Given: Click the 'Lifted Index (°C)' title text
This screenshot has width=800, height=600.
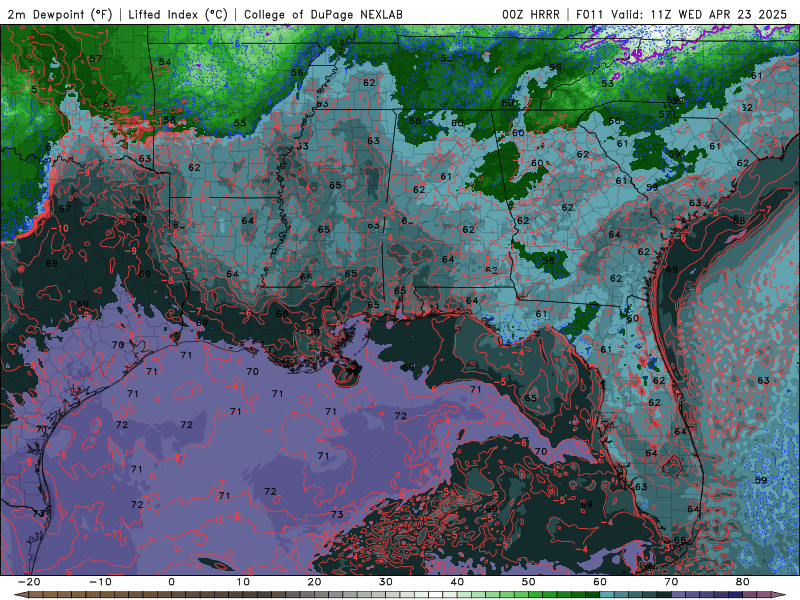Looking at the screenshot, I should point(178,14).
